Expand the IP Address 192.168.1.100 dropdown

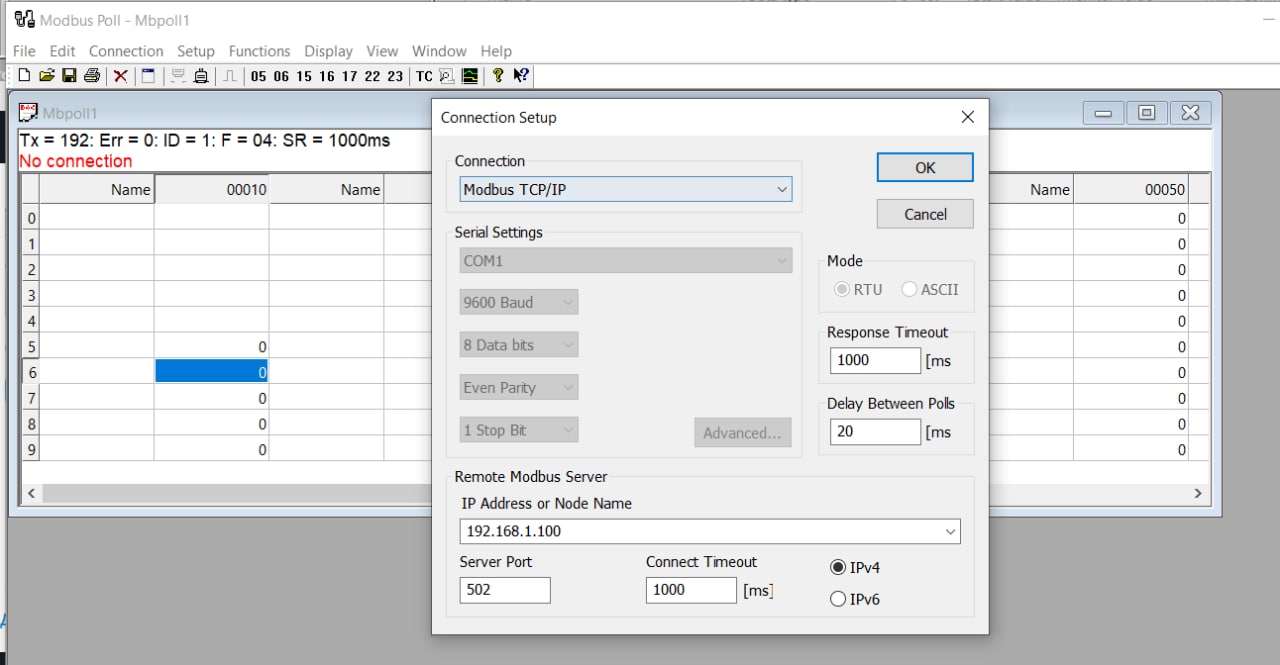pos(950,532)
